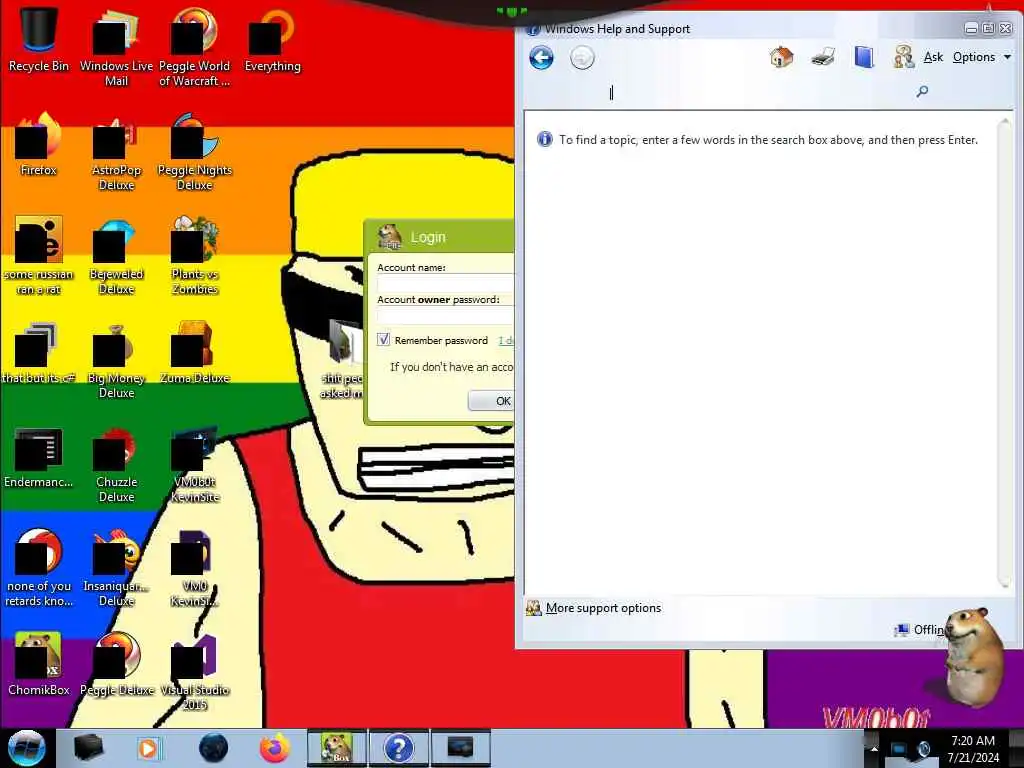The width and height of the screenshot is (1024, 768).
Task: Go back in Windows Help and Support
Action: (541, 57)
